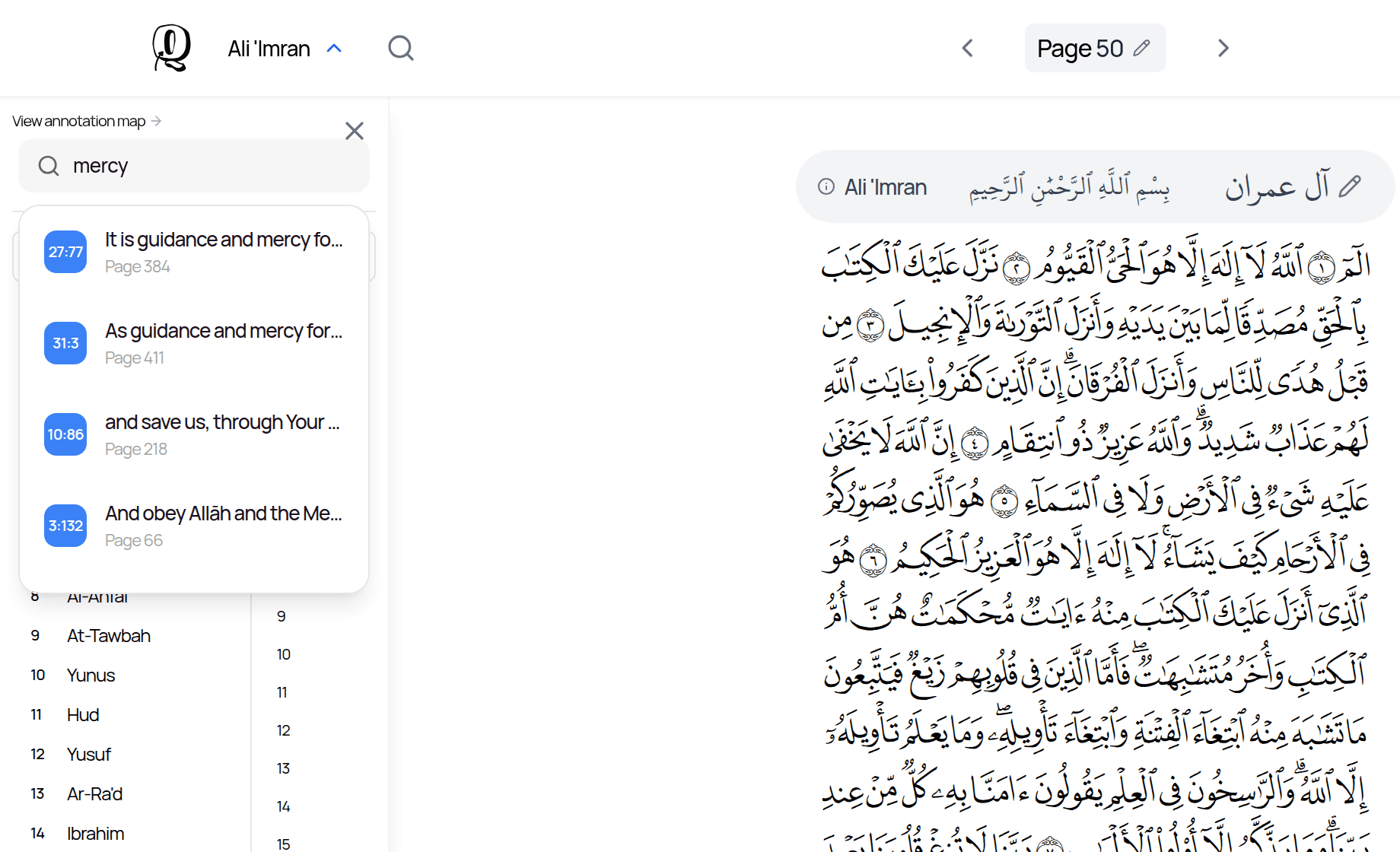Screen dimensions: 1400x852
Task: Close the search side panel
Action: pos(355,131)
